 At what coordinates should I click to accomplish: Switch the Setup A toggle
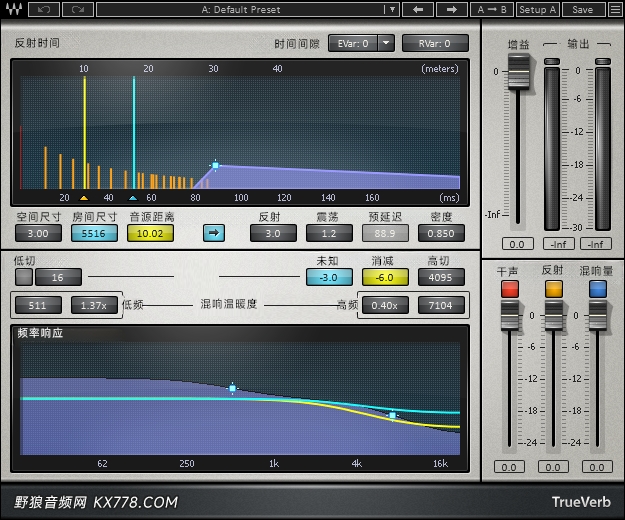pos(538,9)
